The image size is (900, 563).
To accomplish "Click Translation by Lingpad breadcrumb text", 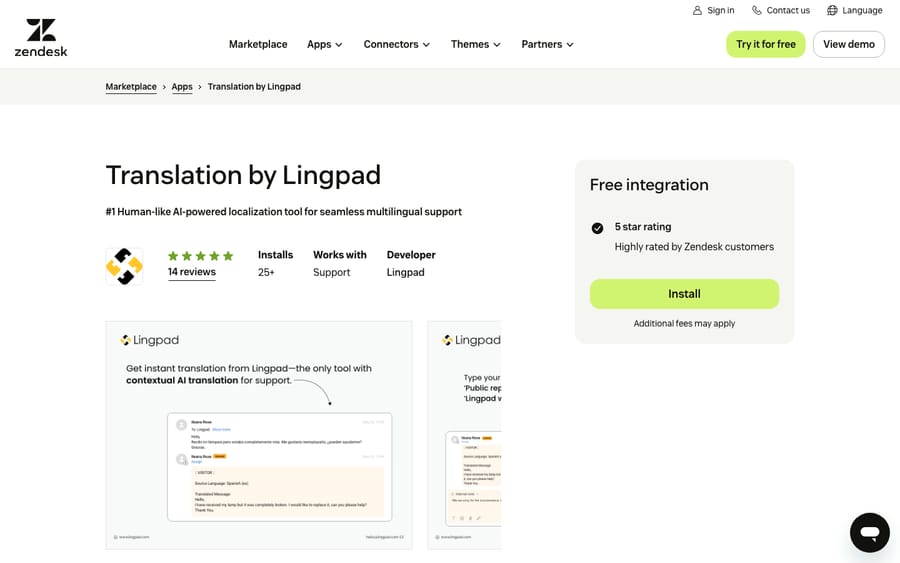I will point(254,87).
